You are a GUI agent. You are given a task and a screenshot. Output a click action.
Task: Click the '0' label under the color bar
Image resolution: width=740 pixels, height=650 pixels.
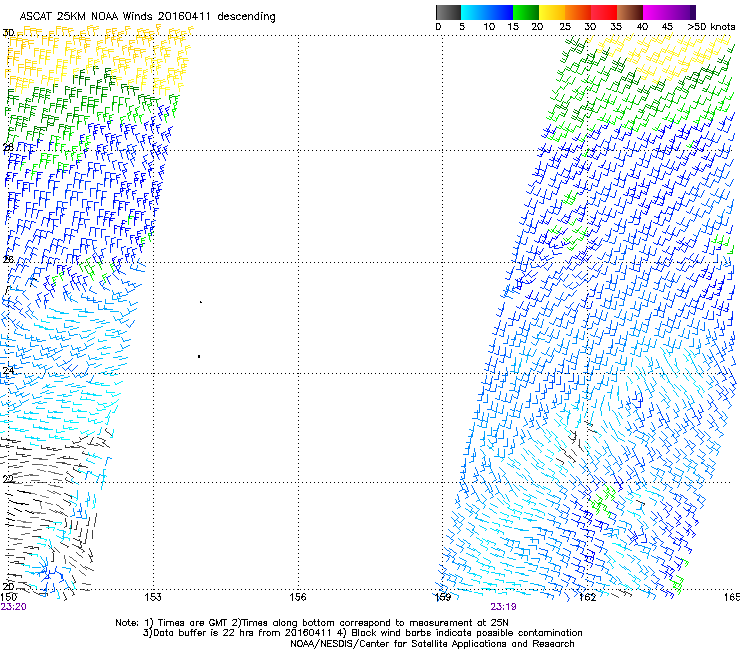(x=438, y=26)
